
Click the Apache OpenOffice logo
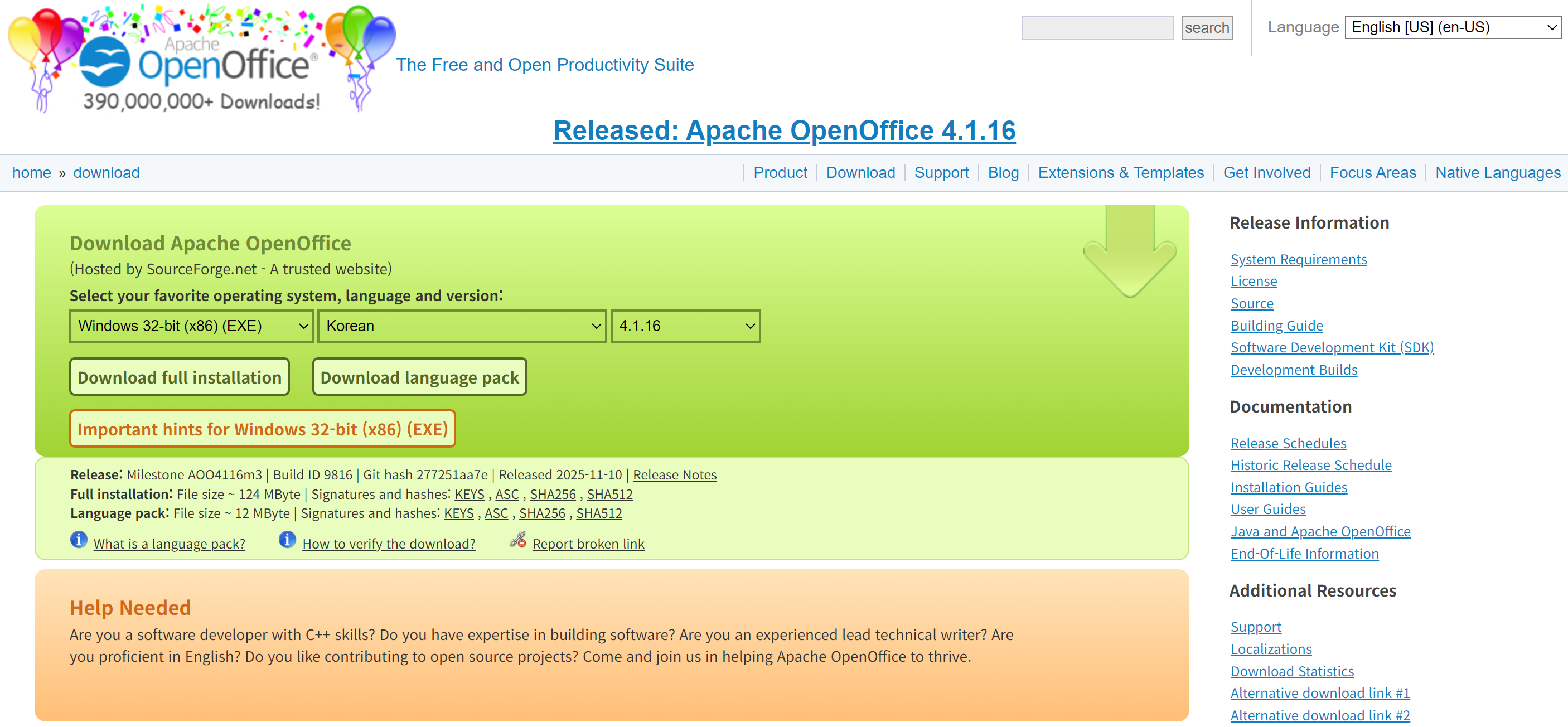(201, 59)
